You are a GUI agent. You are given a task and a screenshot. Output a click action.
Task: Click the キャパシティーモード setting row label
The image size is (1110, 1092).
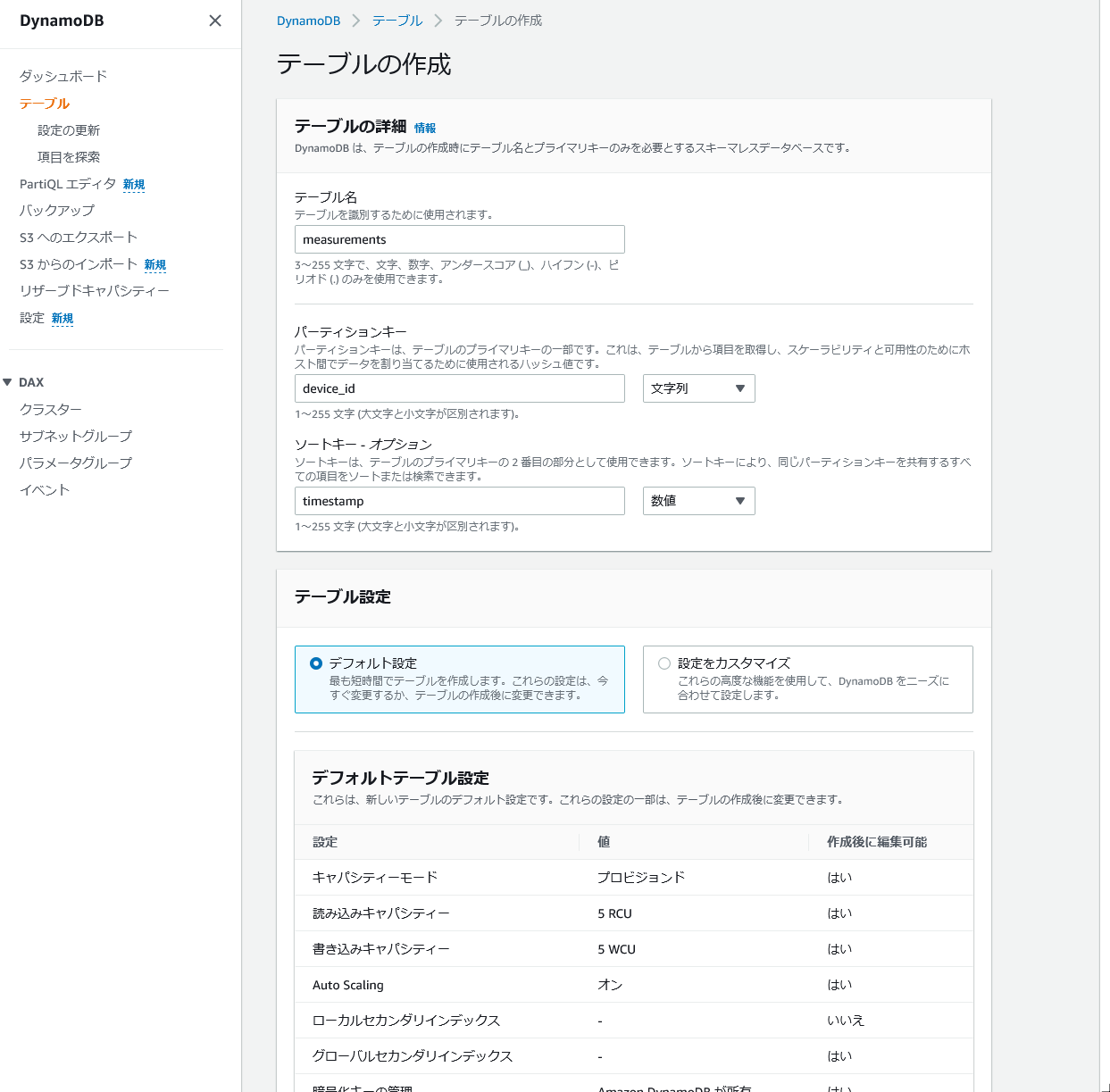click(375, 878)
